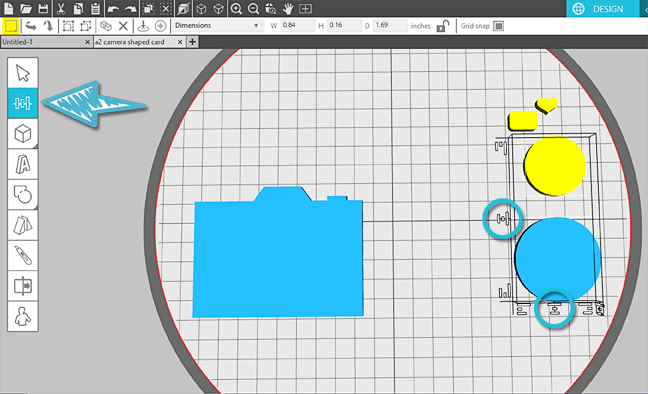Click the W width input field
Image resolution: width=648 pixels, height=394 pixels.
298,26
